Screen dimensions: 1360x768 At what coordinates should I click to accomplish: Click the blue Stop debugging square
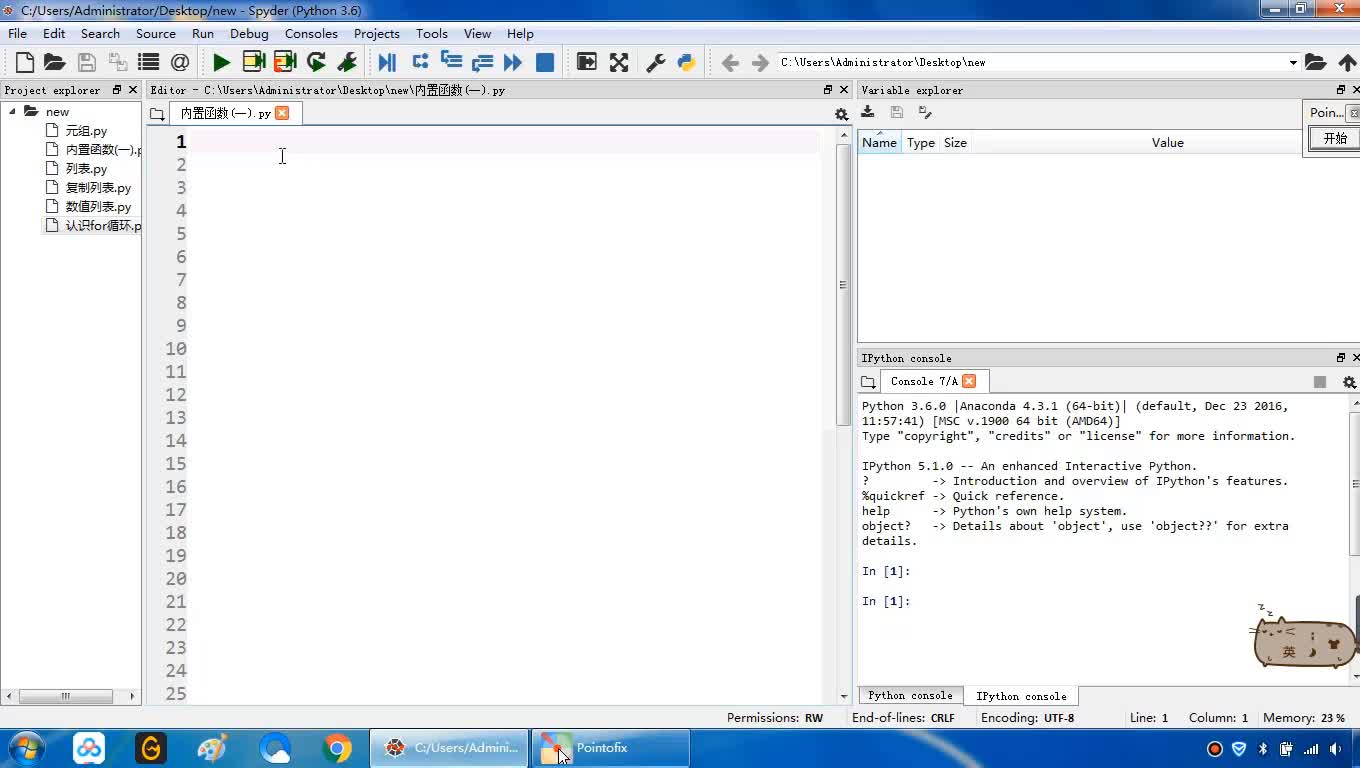coord(545,62)
